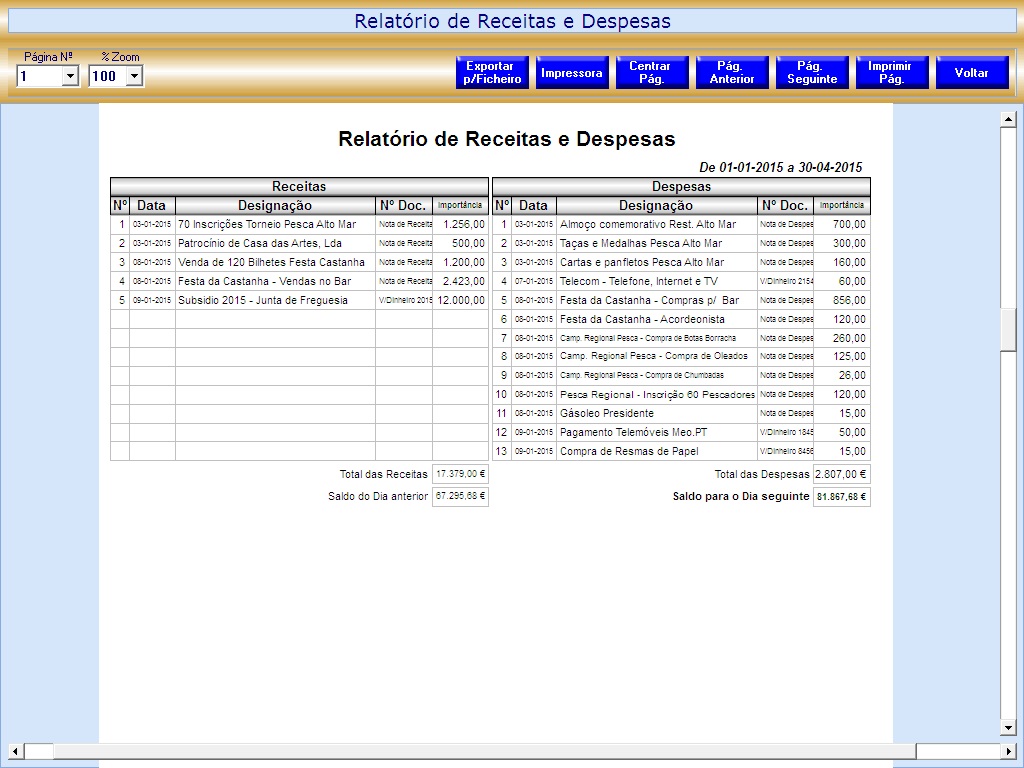Click the vertical scrollbar up arrow
The image size is (1024, 768).
(1008, 120)
